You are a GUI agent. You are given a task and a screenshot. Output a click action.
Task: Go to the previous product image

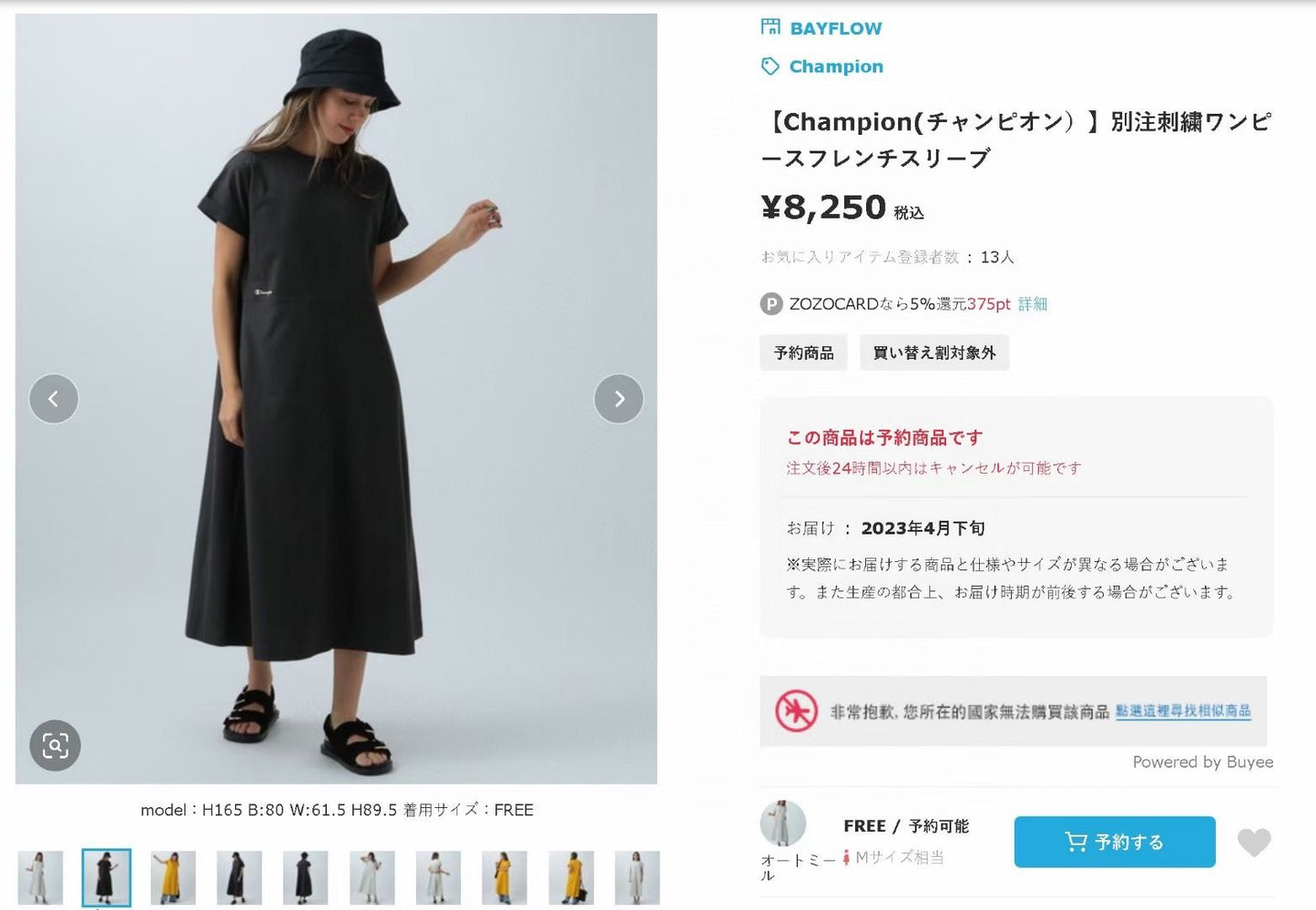coord(54,399)
